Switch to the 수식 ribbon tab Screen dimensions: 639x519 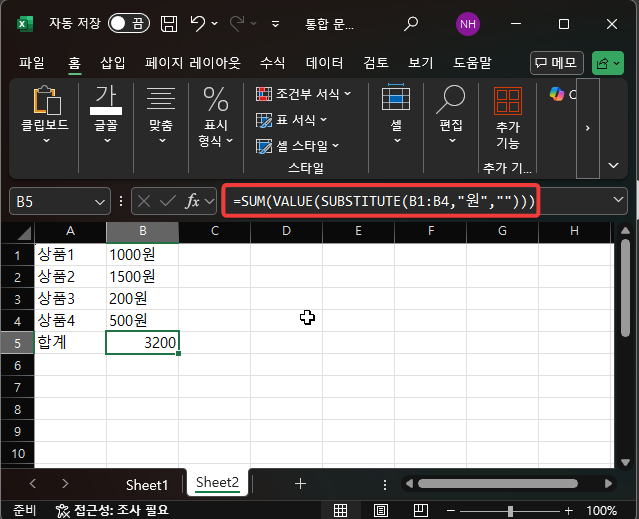[x=273, y=63]
